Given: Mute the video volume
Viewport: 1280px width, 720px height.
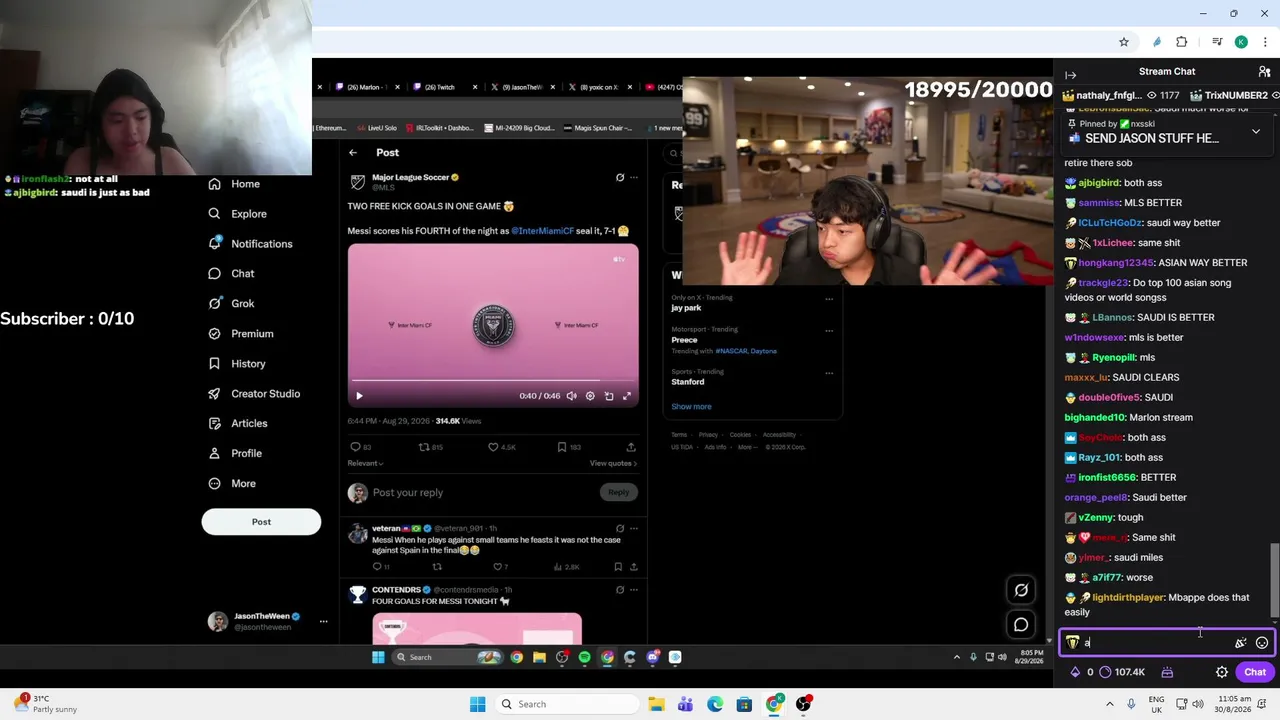Looking at the screenshot, I should pyautogui.click(x=571, y=396).
